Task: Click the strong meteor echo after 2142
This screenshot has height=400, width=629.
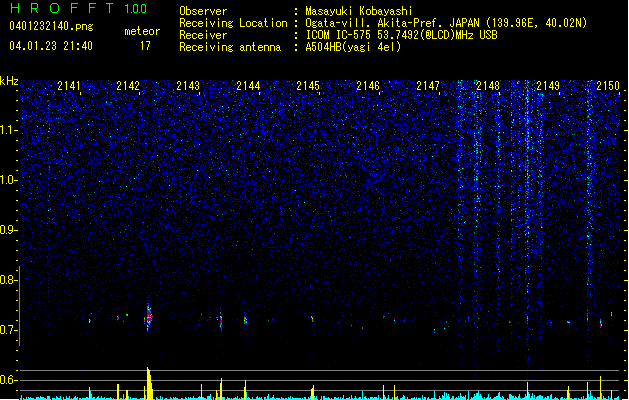Action: [148, 318]
